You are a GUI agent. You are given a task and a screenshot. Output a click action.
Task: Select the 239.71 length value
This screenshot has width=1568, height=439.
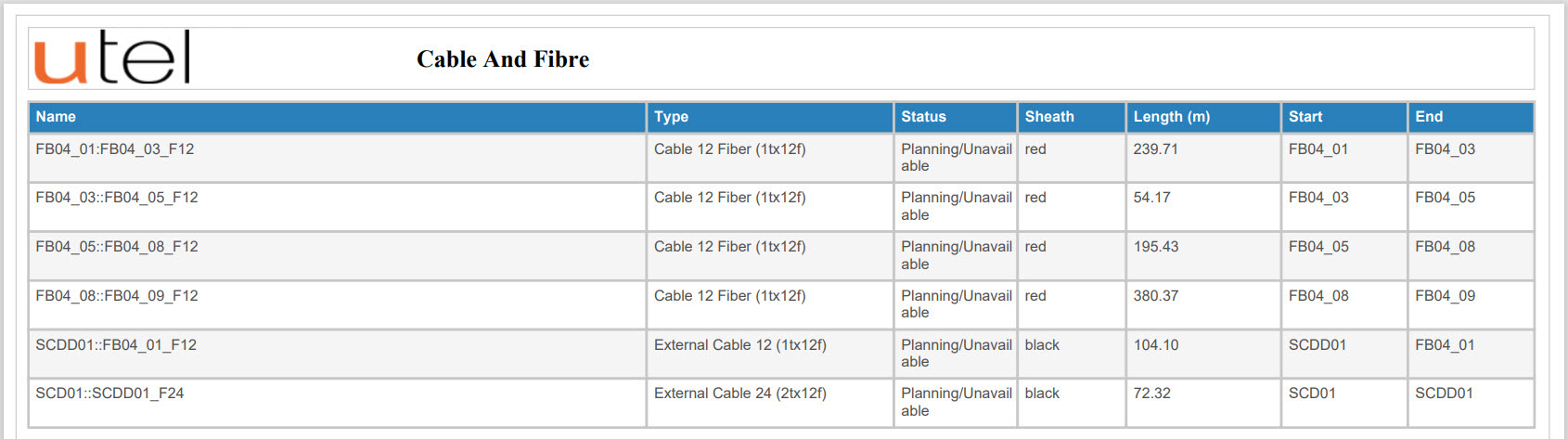[1155, 149]
